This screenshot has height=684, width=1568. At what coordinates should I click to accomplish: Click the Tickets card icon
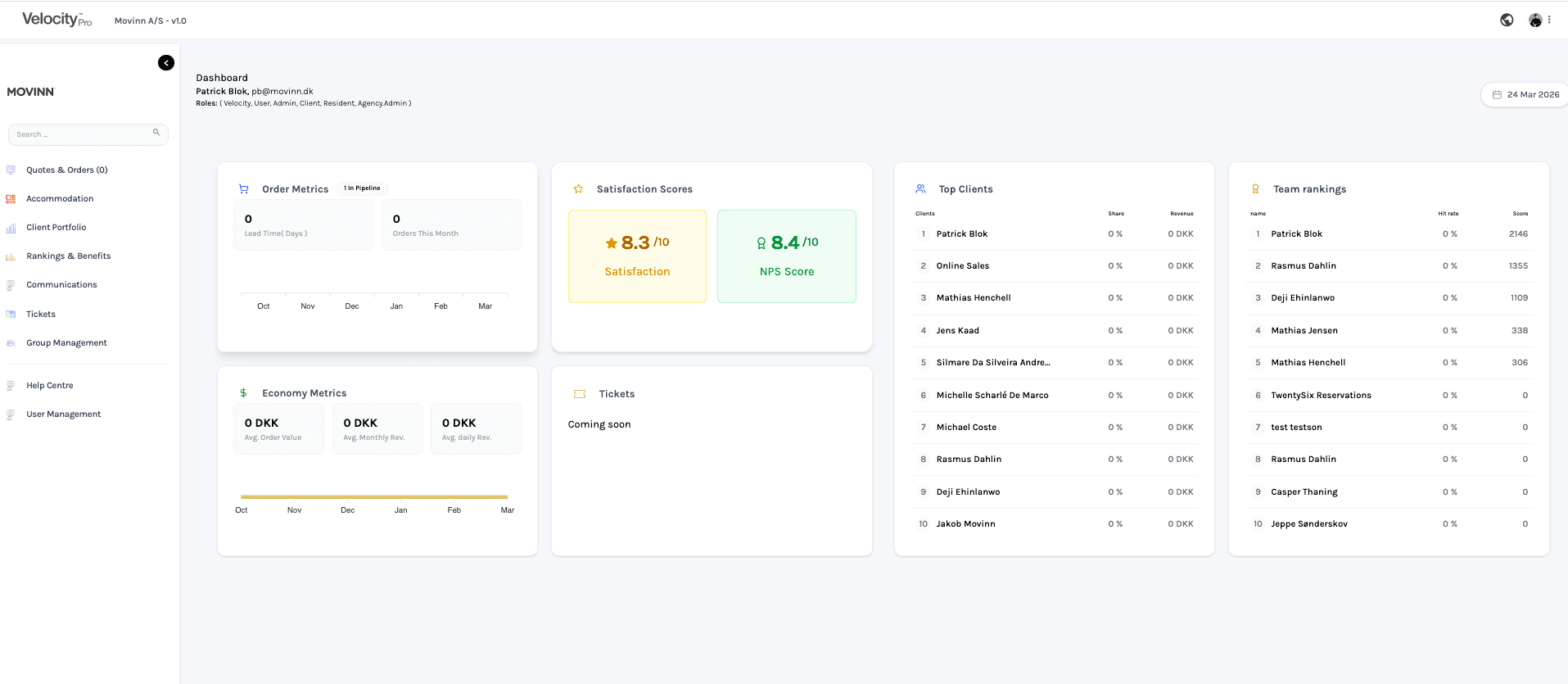click(x=580, y=394)
